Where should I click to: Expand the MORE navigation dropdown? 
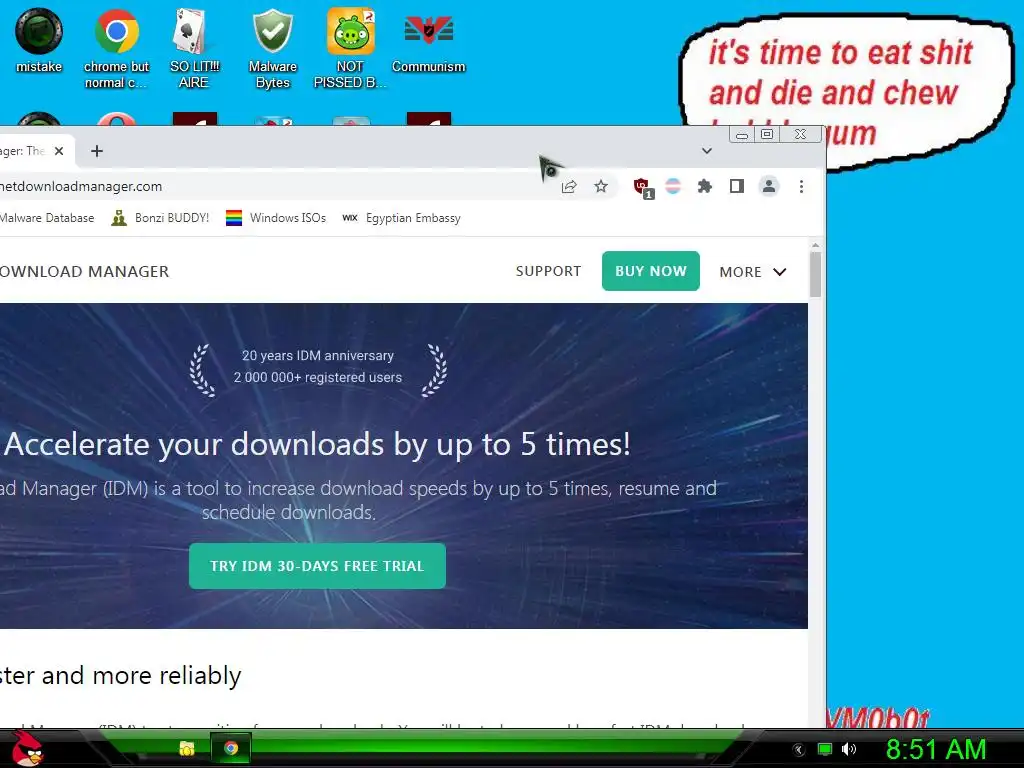pos(752,272)
